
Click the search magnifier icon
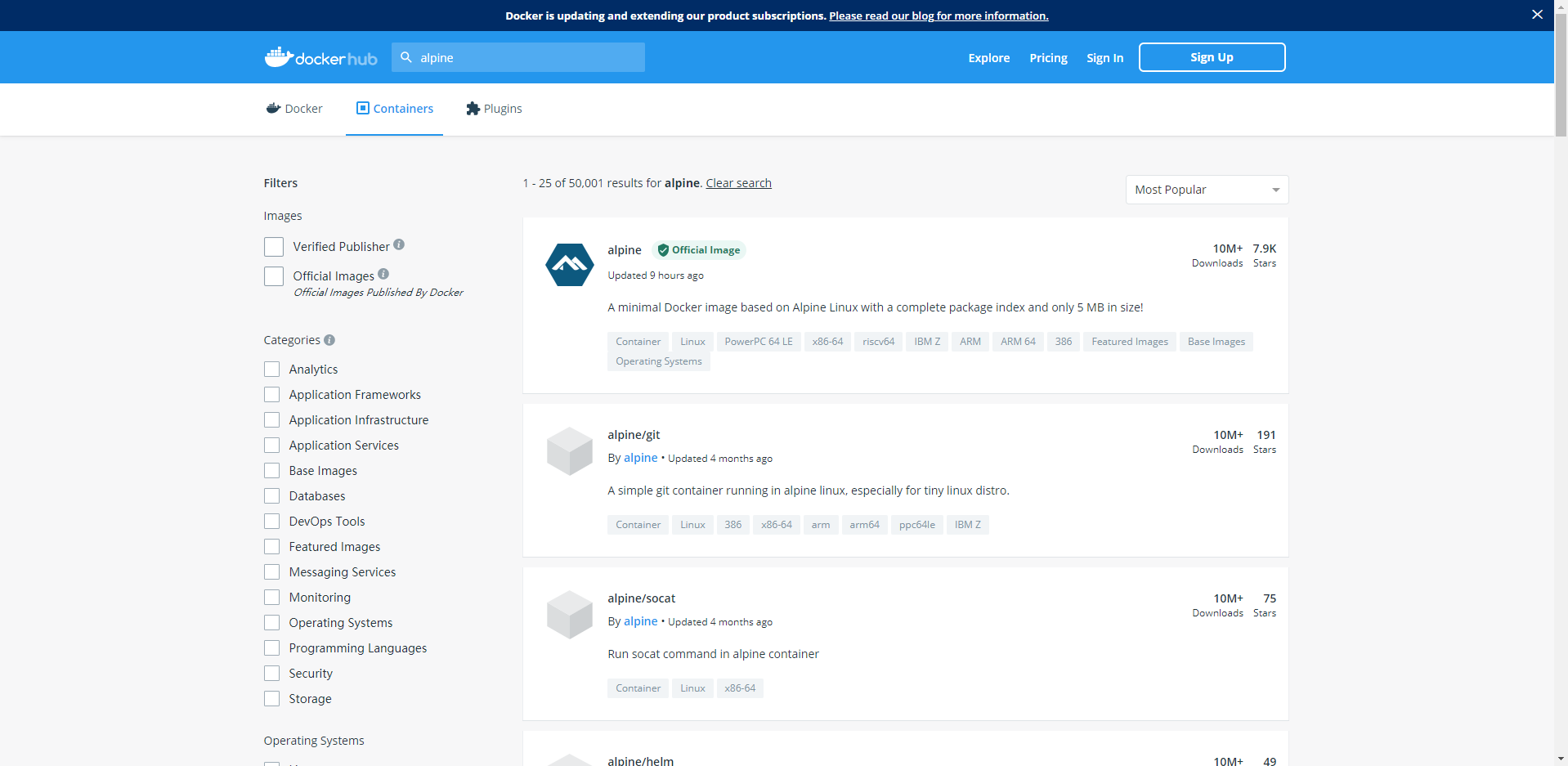(406, 57)
